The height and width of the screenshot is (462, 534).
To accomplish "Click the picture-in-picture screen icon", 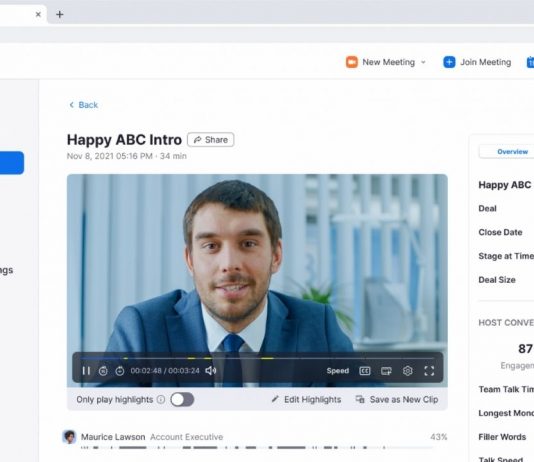I will point(386,371).
